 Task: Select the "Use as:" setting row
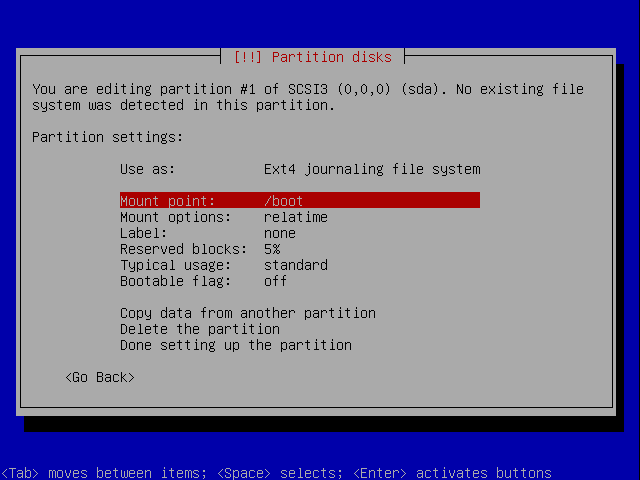[300, 169]
